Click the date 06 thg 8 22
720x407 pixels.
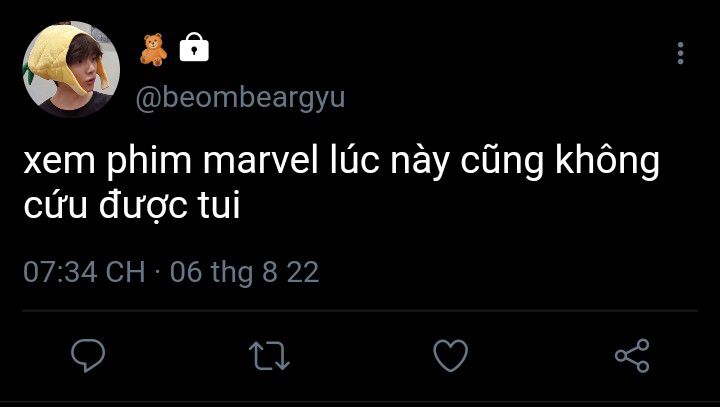244,272
